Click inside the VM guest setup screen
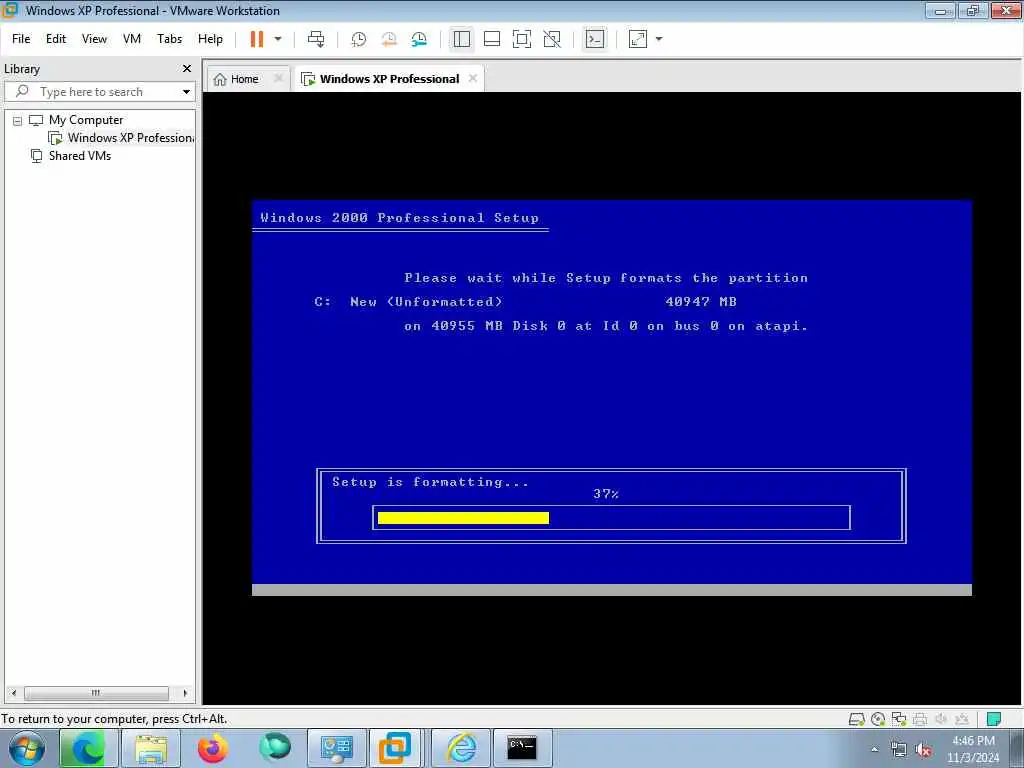 (x=612, y=398)
